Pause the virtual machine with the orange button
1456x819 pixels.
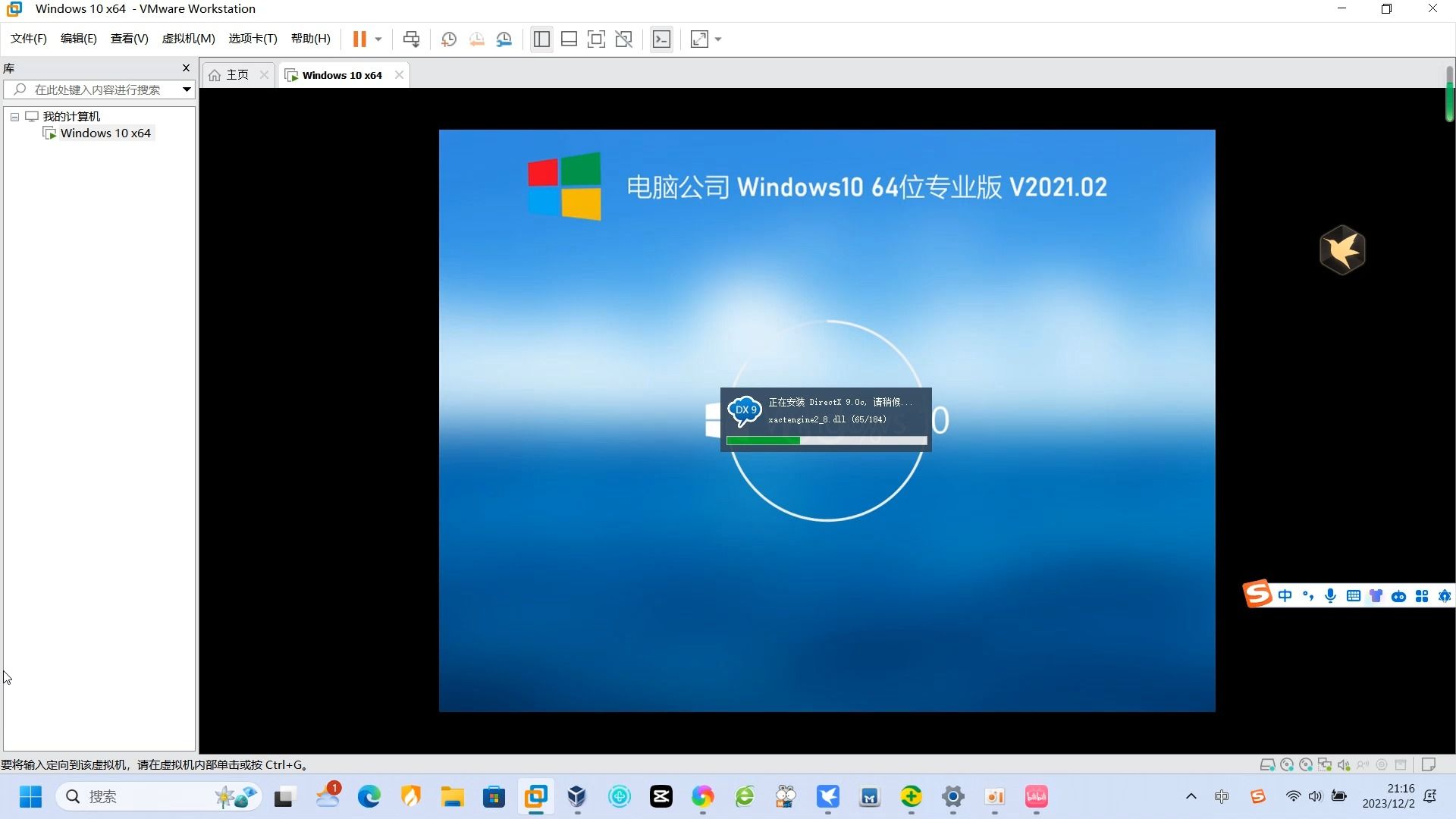[359, 39]
